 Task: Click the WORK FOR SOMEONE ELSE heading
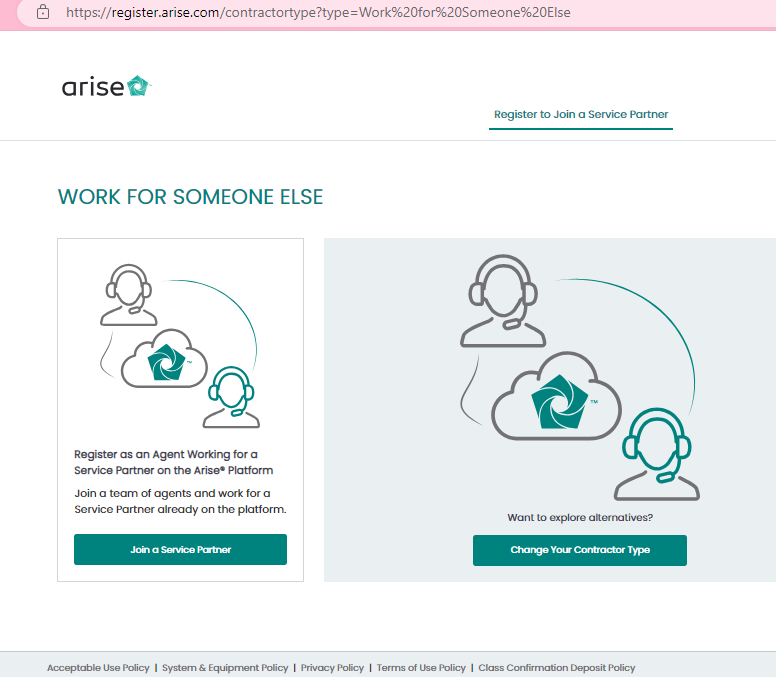point(191,197)
